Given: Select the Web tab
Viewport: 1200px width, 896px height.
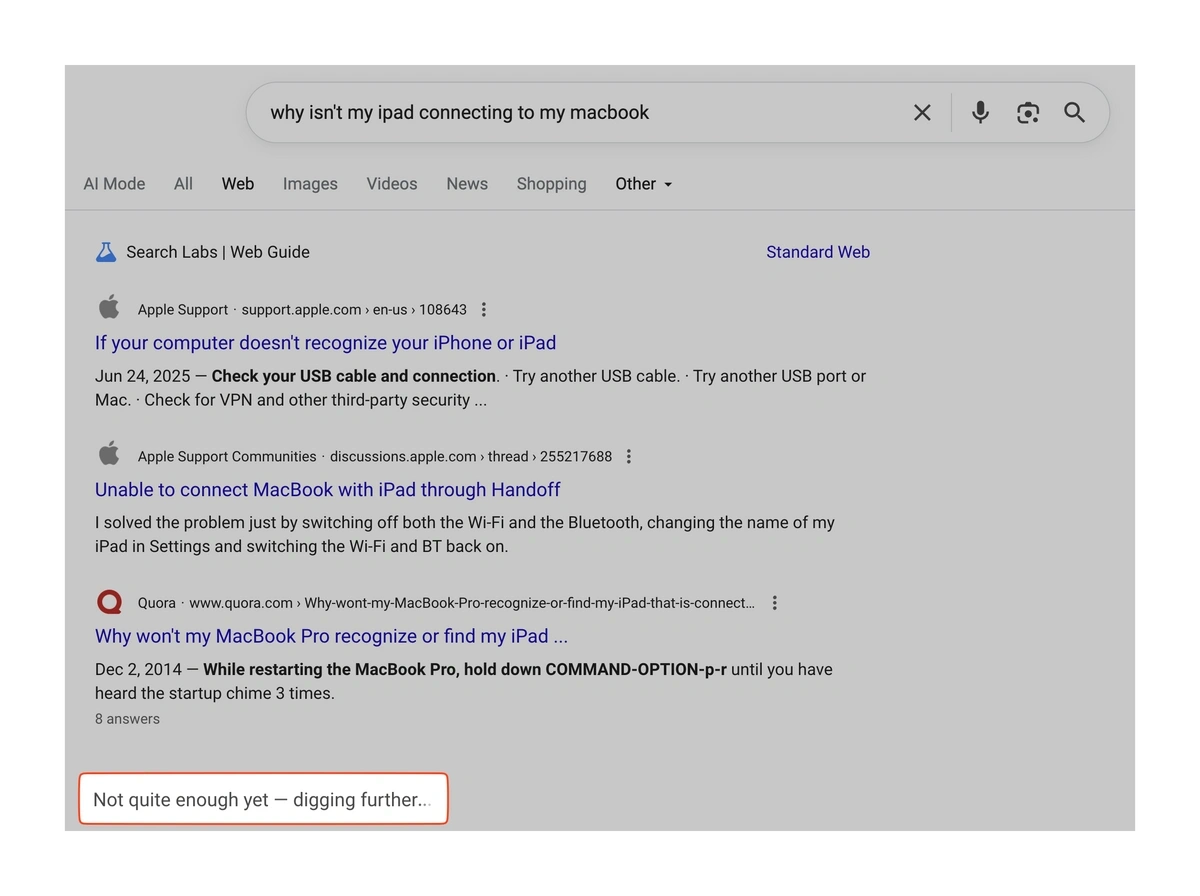Looking at the screenshot, I should click(x=238, y=184).
